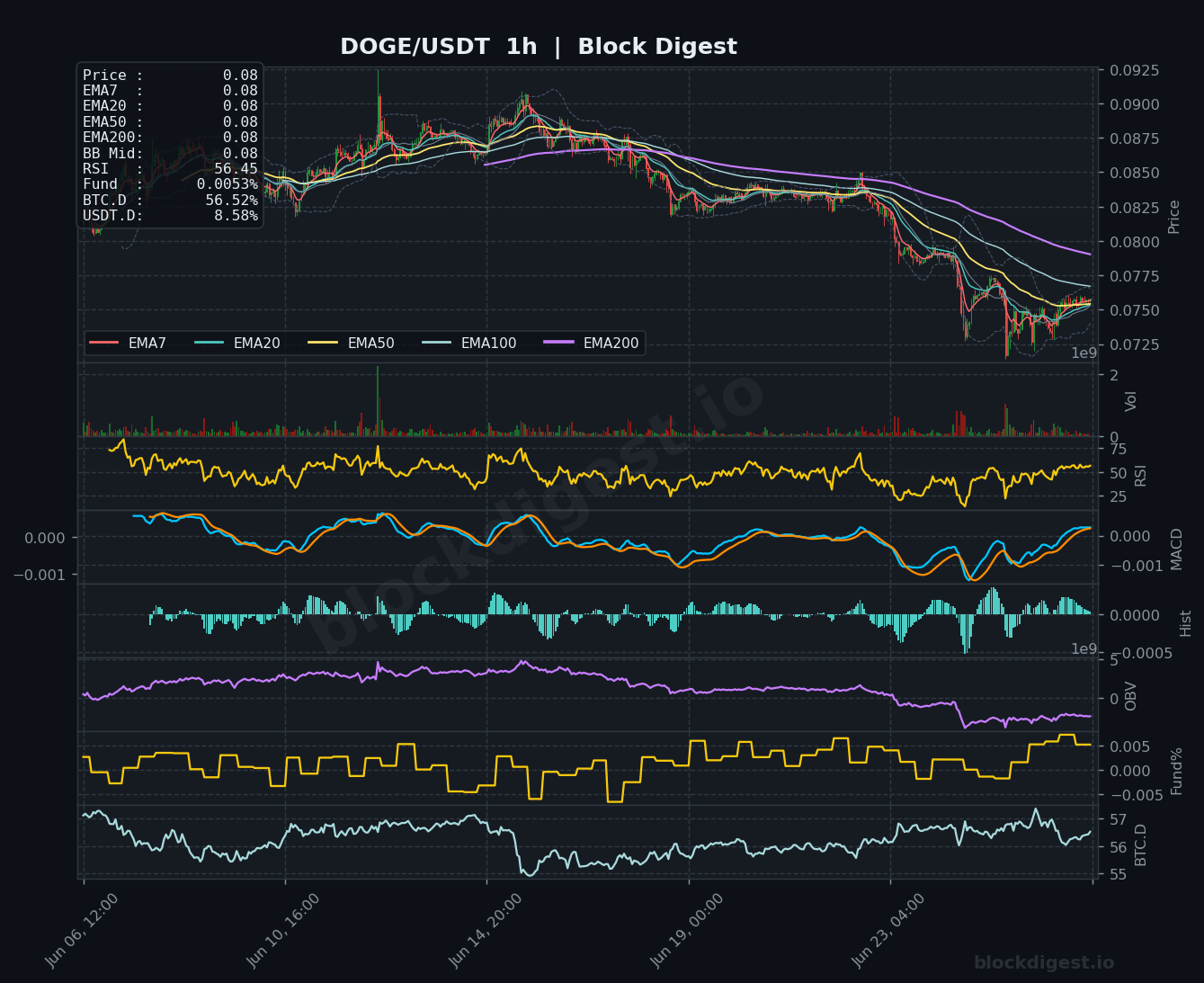This screenshot has width=1204, height=983.
Task: Click the 55 tick on the BTC.D axis
Action: click(x=1119, y=874)
